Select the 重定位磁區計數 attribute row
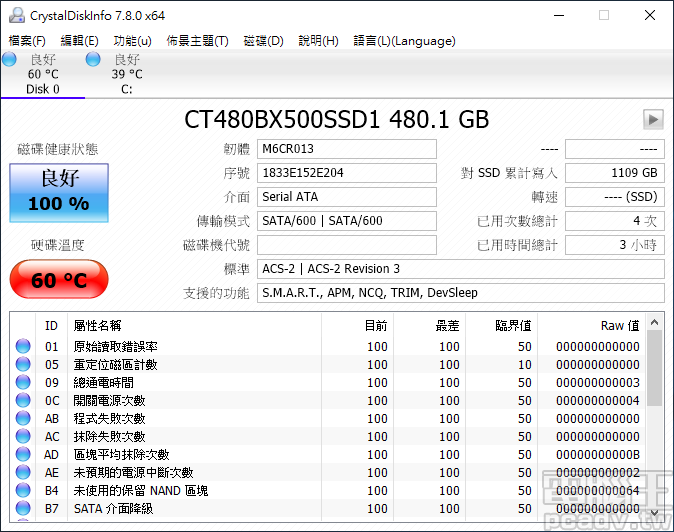 coord(328,364)
